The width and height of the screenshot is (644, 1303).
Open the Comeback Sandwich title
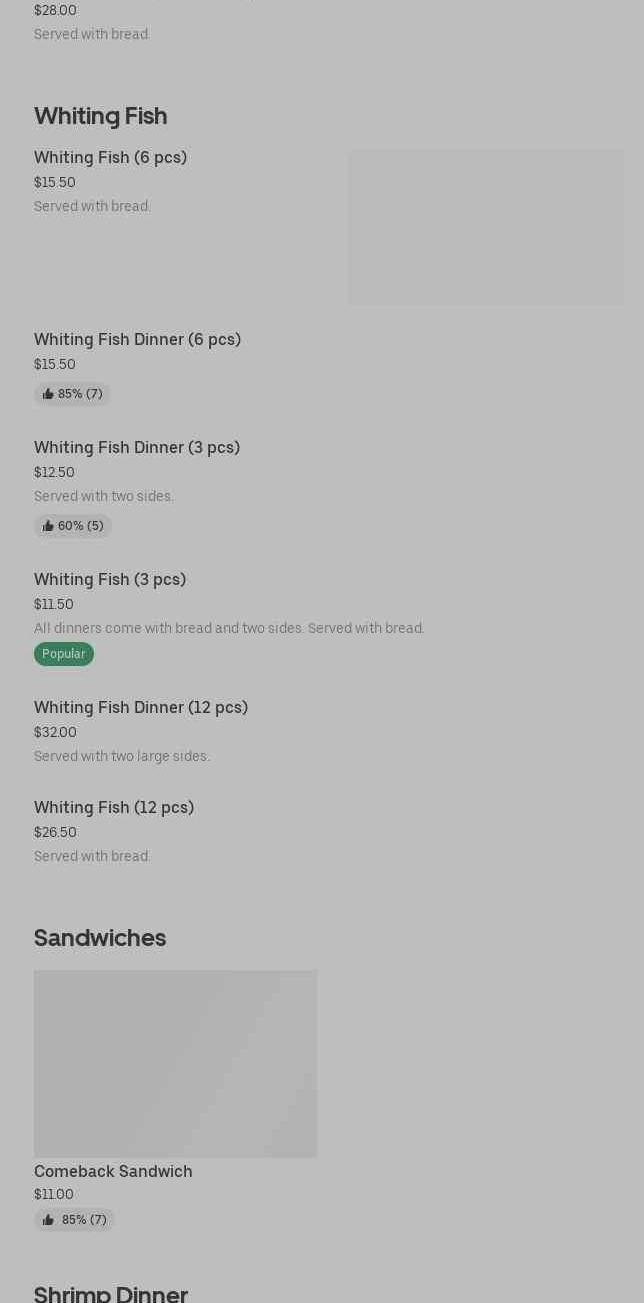tap(113, 1171)
